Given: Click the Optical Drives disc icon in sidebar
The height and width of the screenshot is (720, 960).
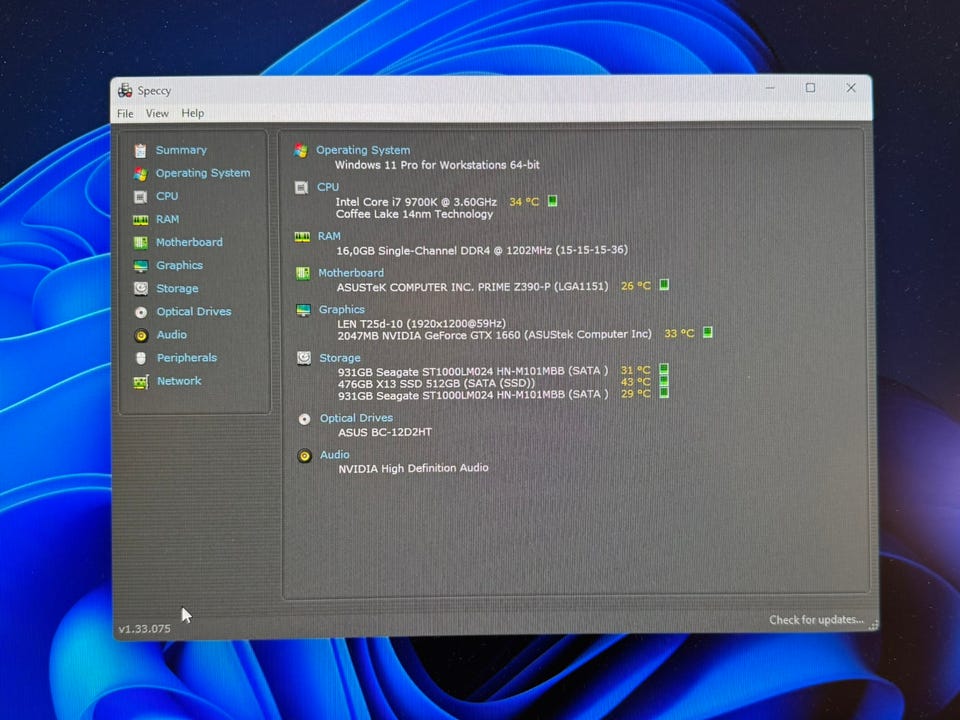Looking at the screenshot, I should [x=141, y=312].
